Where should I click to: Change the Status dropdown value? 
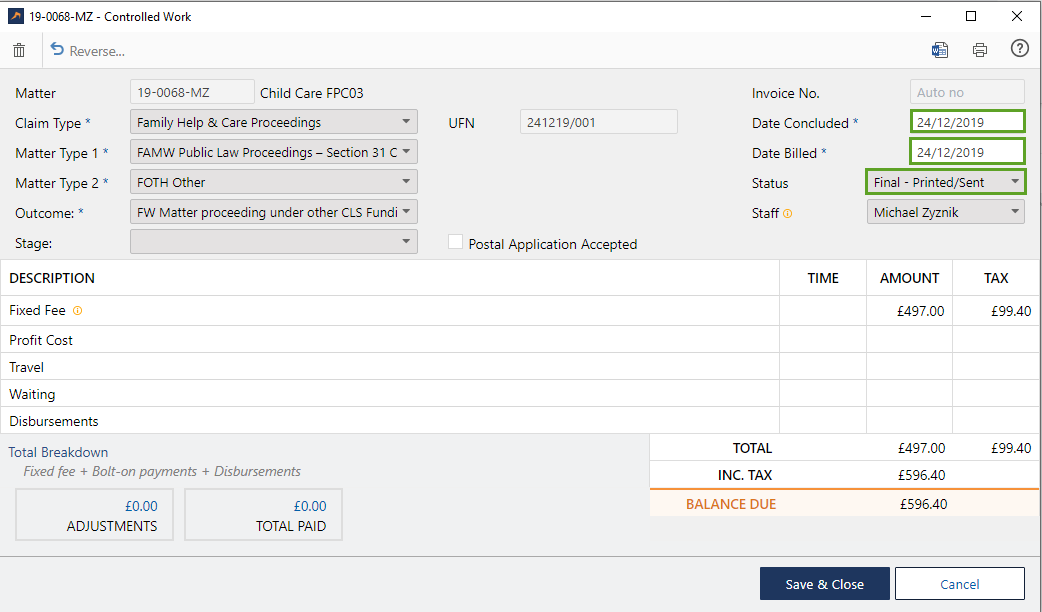945,182
